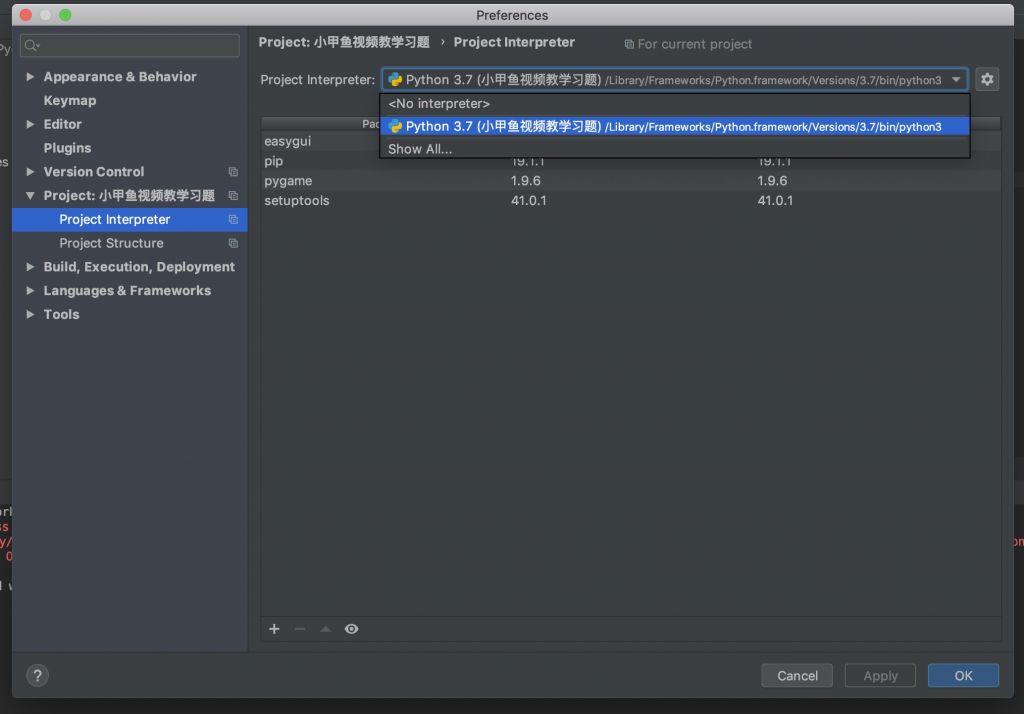Open the help question mark button
Screen dimensions: 1024x714
(x=38, y=676)
